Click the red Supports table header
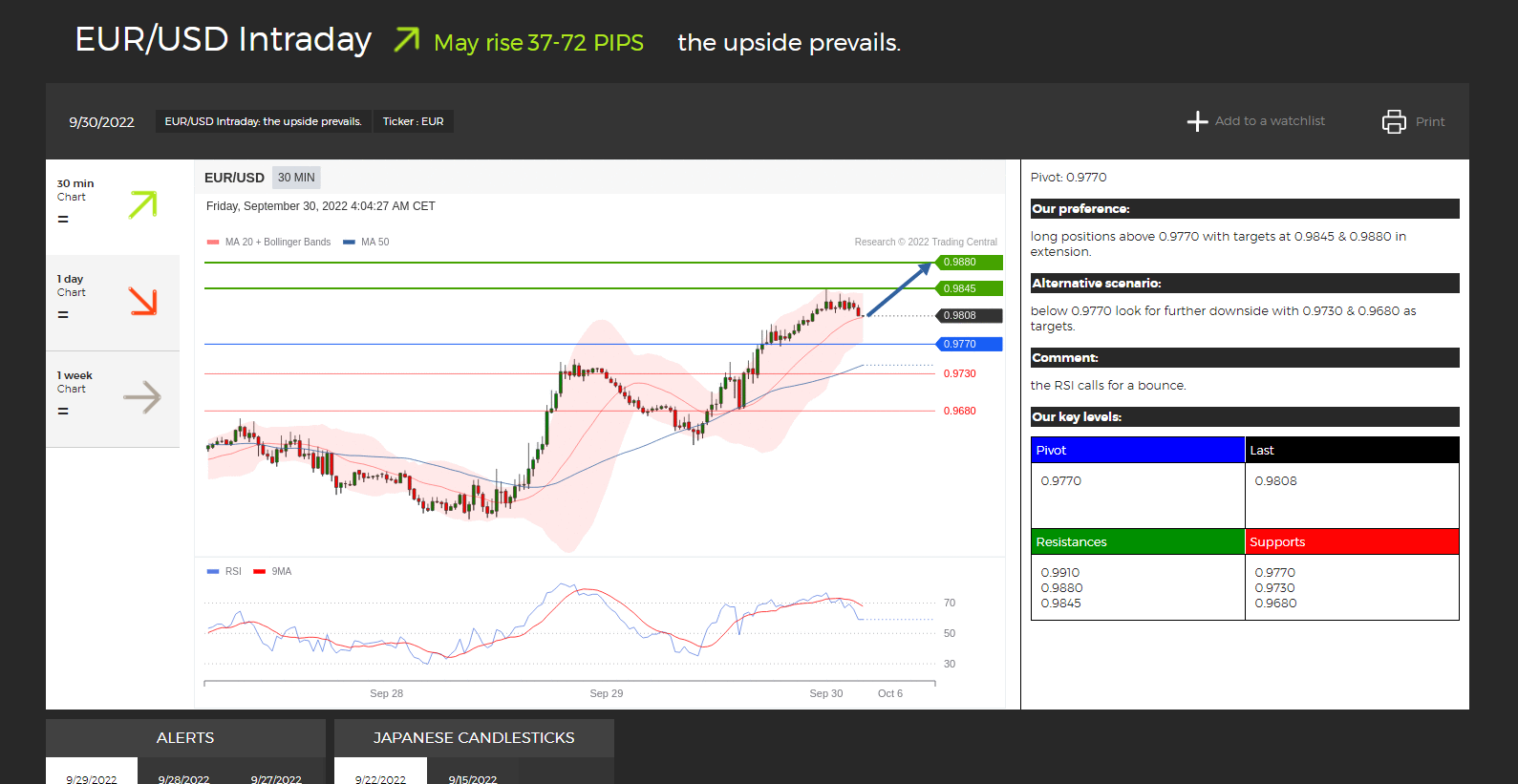 pos(1352,541)
